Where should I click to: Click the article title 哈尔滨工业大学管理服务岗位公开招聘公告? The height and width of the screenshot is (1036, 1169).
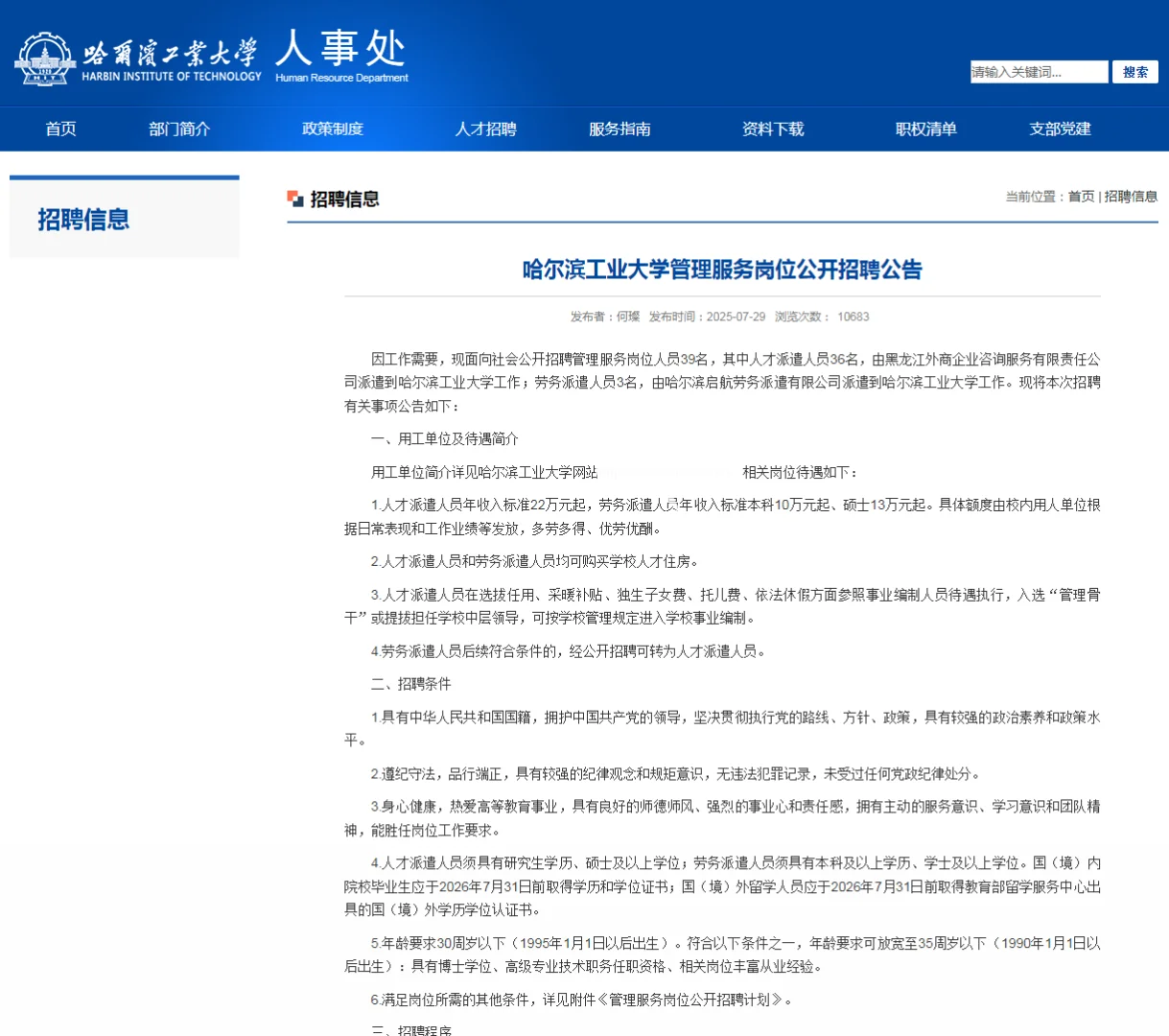(x=722, y=270)
